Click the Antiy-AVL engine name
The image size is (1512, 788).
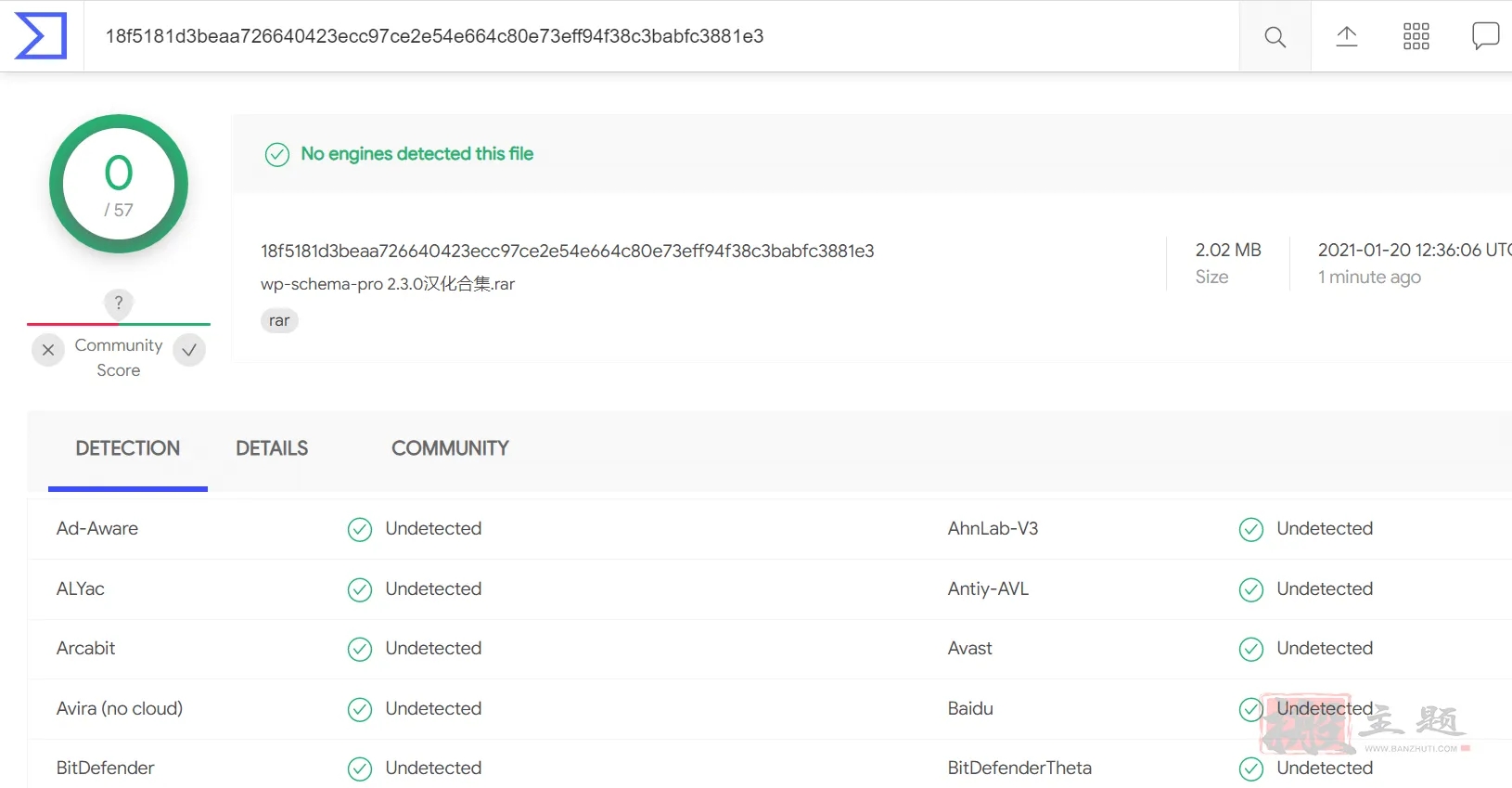(x=988, y=588)
